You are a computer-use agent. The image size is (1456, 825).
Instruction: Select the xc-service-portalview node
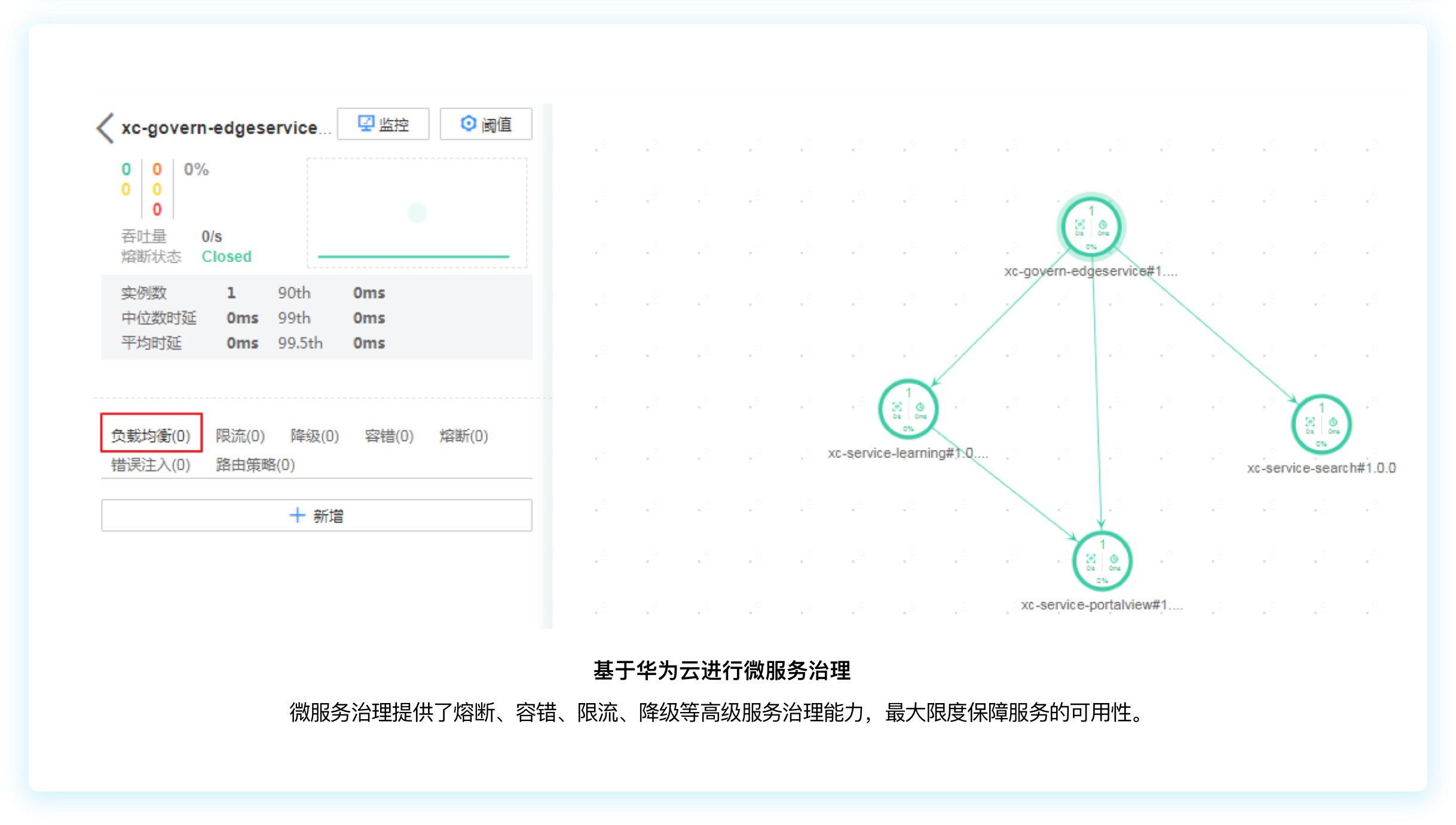1103,561
